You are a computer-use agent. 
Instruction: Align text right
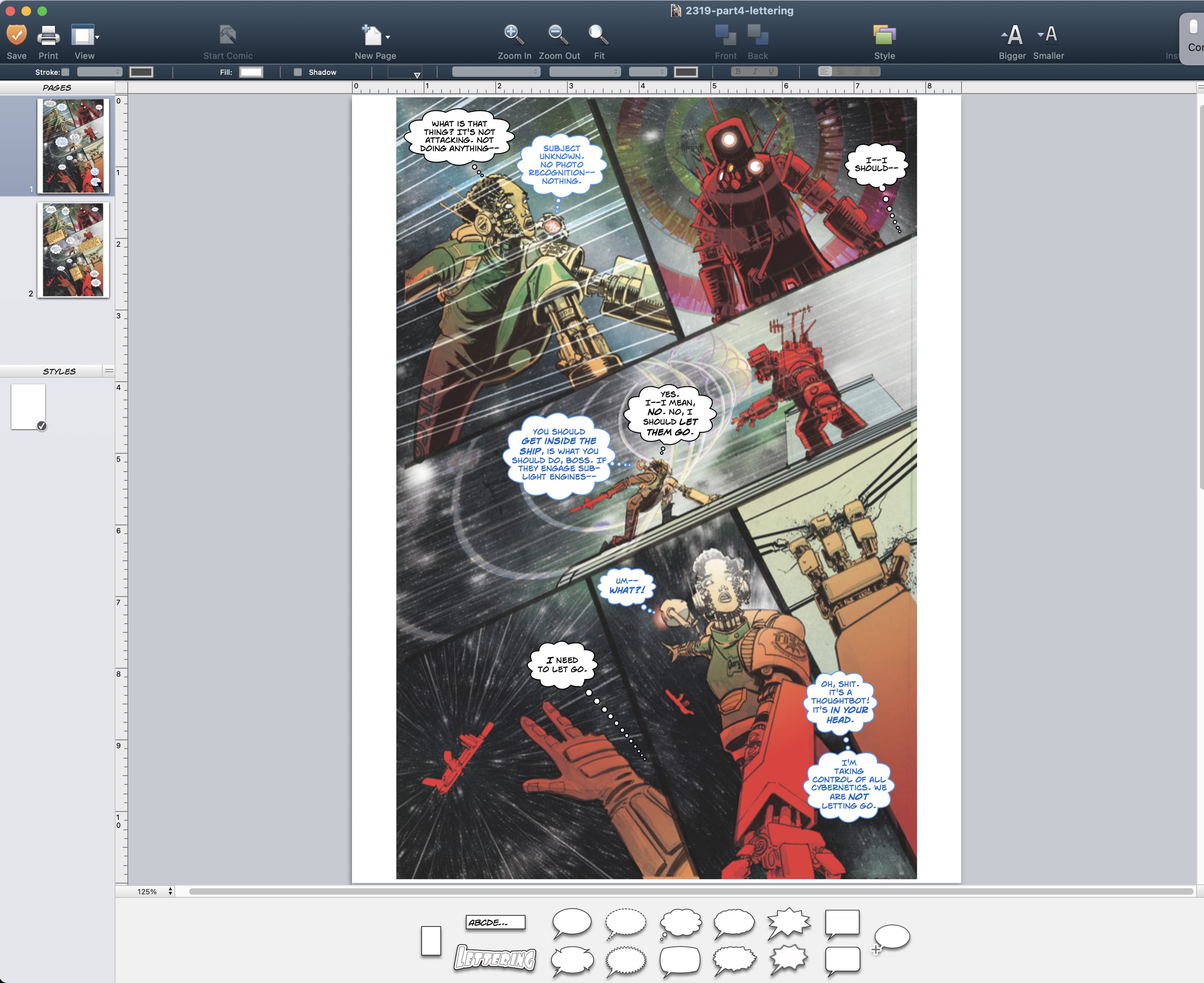pos(857,71)
